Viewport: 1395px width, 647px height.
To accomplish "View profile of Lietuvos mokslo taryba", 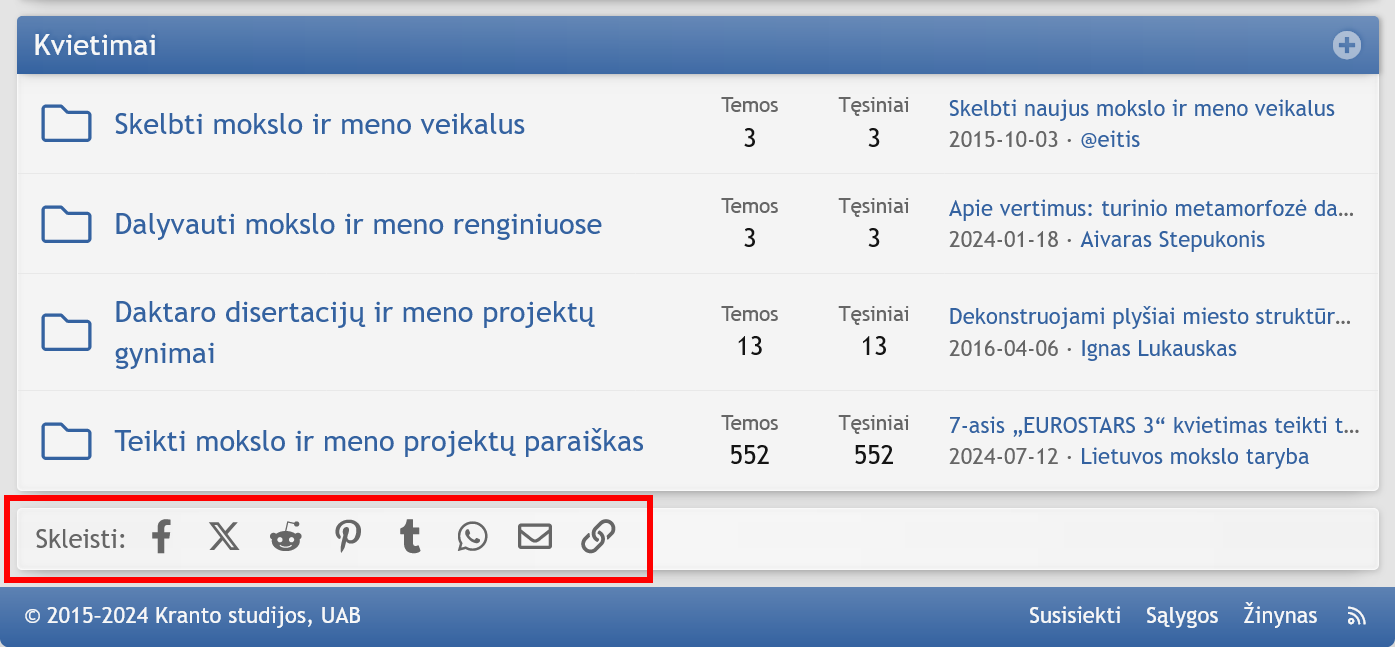I will [1194, 457].
